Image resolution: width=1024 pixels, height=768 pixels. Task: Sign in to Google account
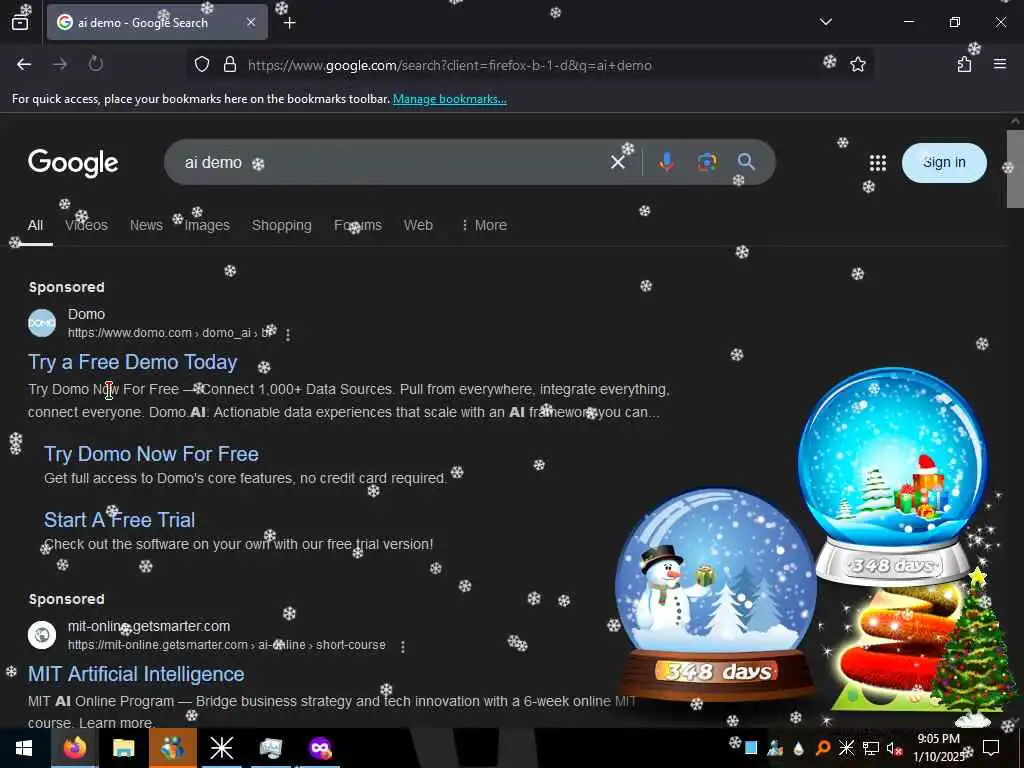(x=944, y=163)
